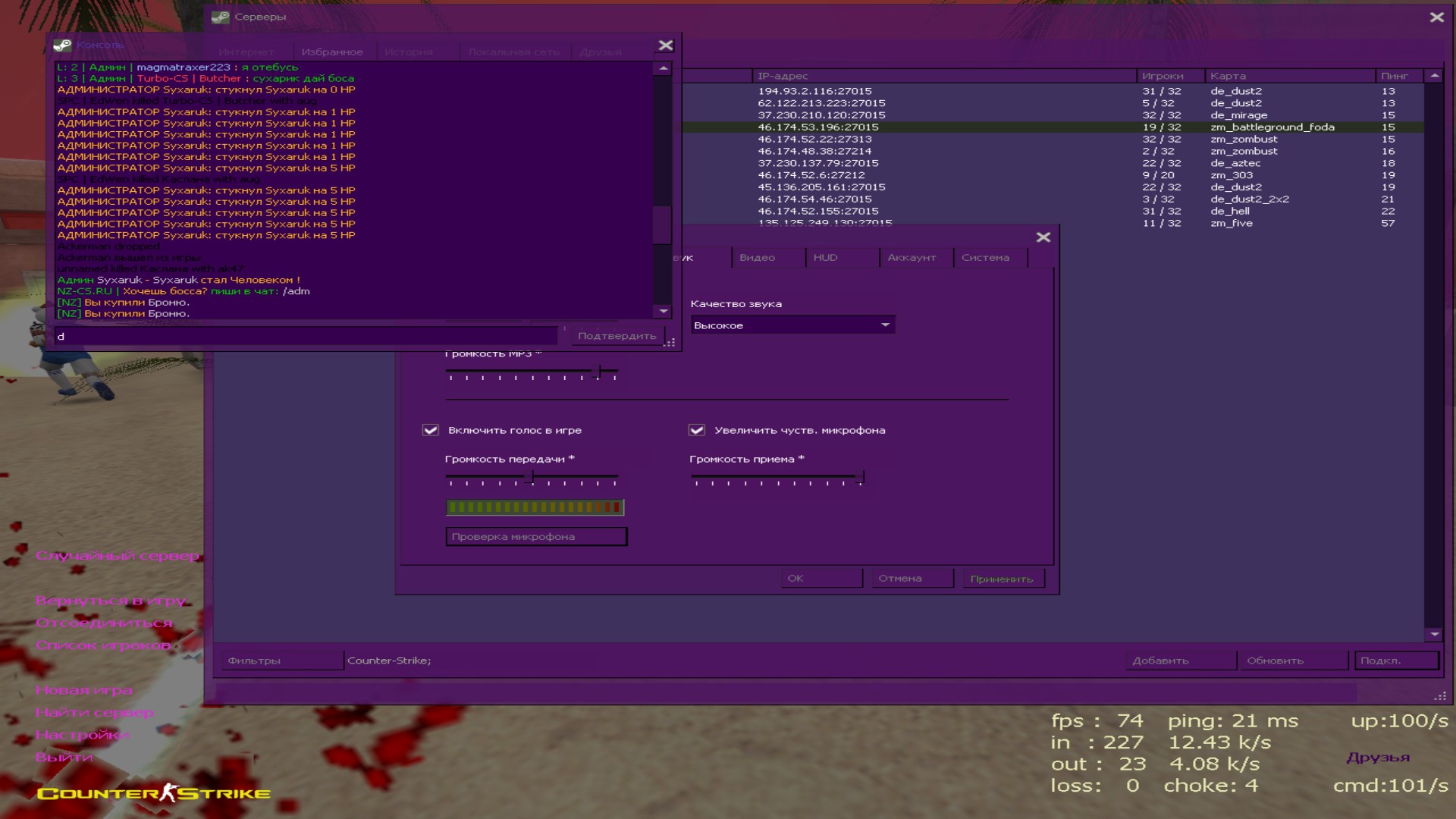Image resolution: width=1456 pixels, height=819 pixels.
Task: Sort servers by the Пинг column header
Action: [1394, 76]
